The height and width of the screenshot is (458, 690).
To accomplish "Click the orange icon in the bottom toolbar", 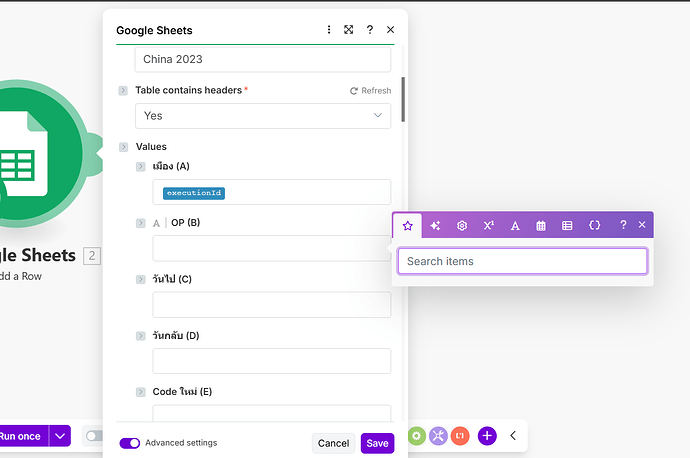I will coord(459,436).
